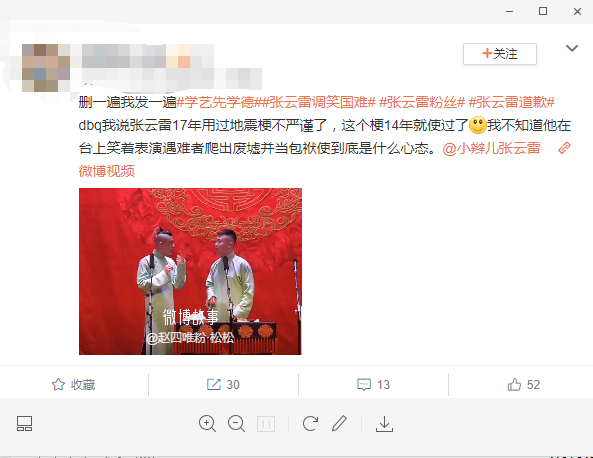
Task: Open hashtag #张云雷道歉#
Action: coord(512,102)
